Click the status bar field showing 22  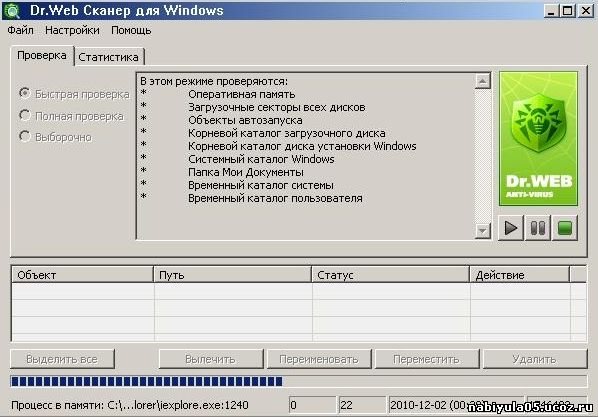click(x=362, y=405)
